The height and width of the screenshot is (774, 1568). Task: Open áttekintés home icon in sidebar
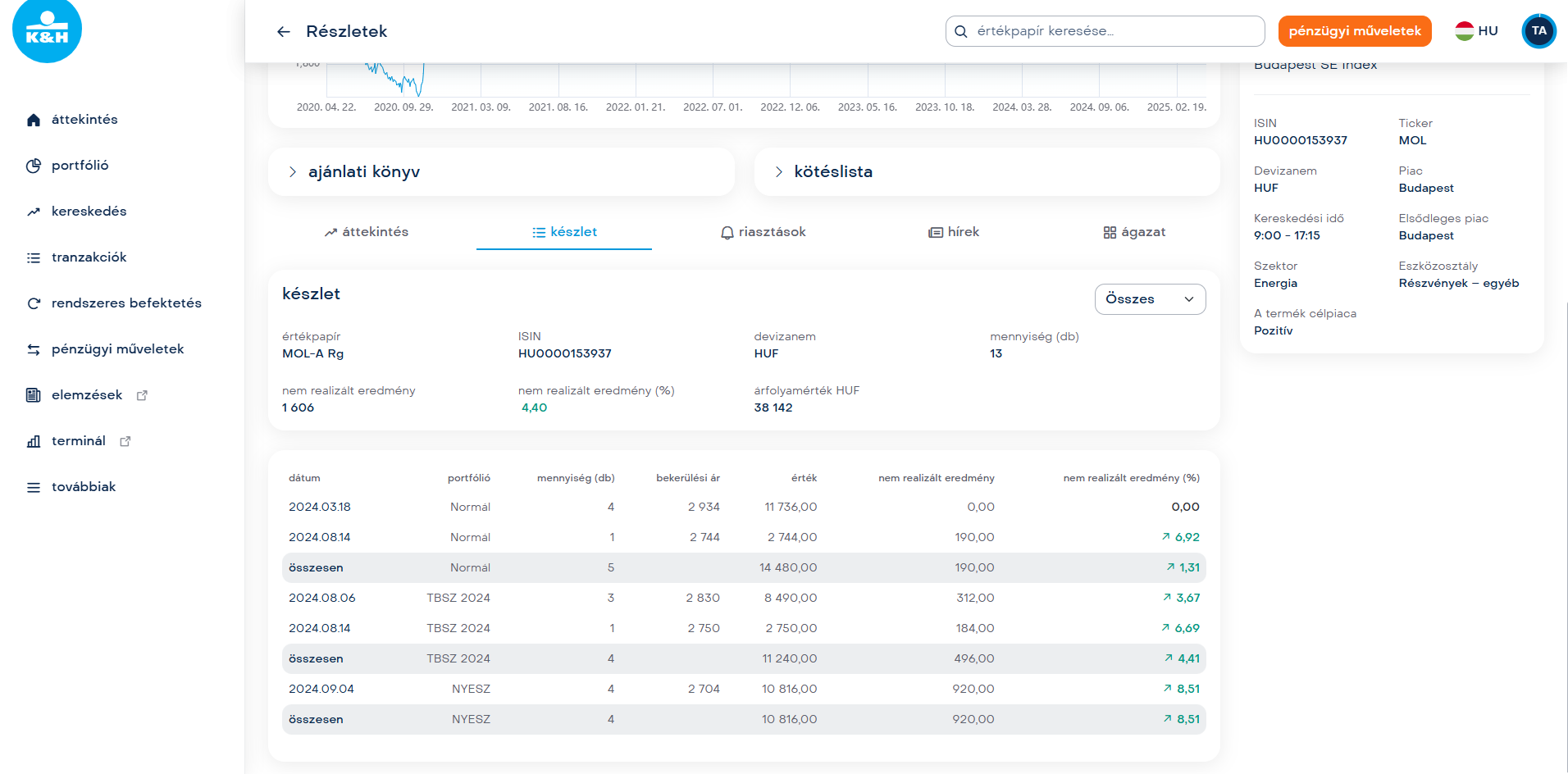point(34,120)
